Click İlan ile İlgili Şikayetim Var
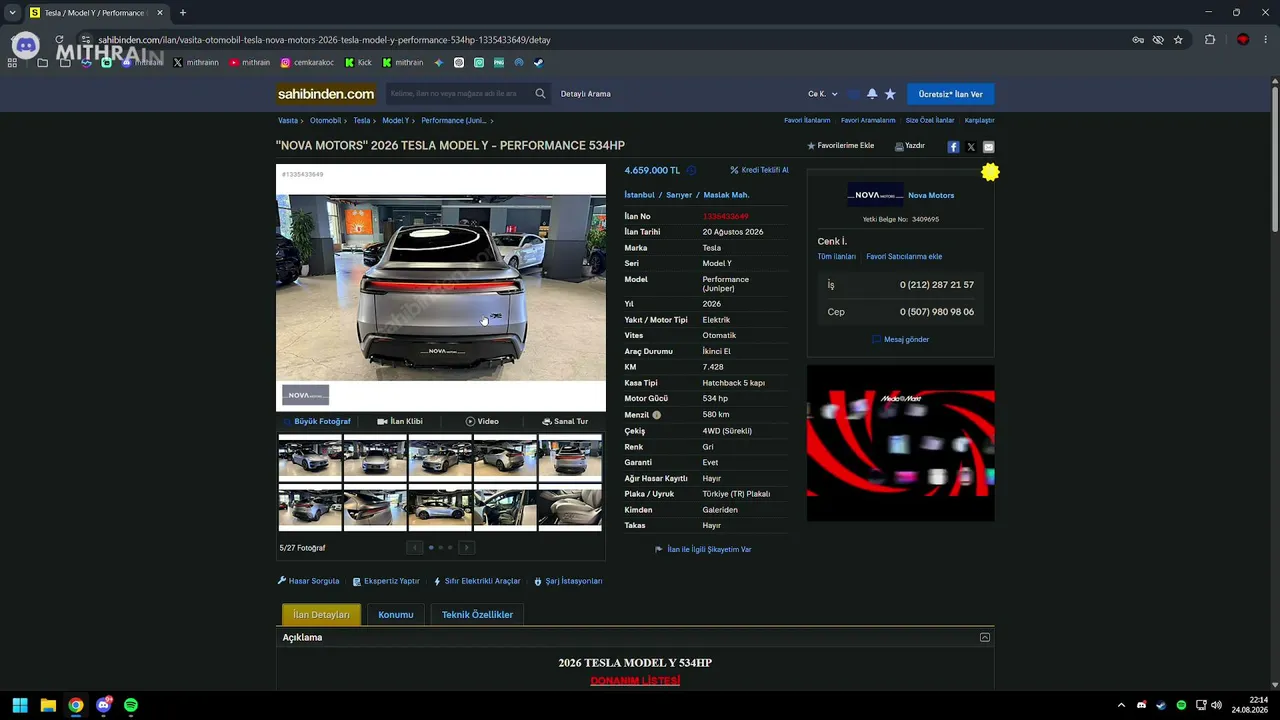The height and width of the screenshot is (720, 1280). pos(703,549)
